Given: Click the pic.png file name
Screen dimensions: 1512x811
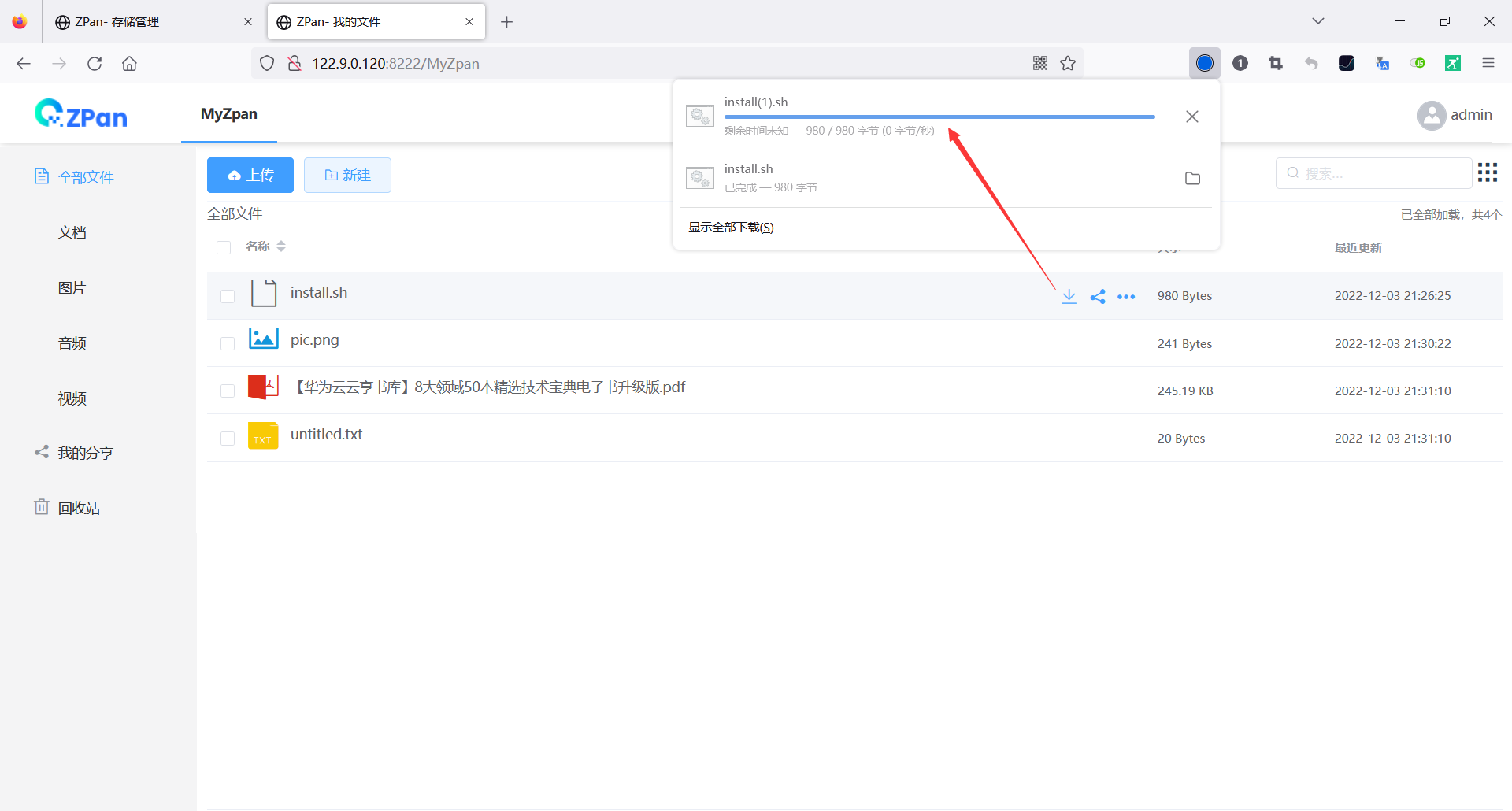Looking at the screenshot, I should [x=315, y=340].
